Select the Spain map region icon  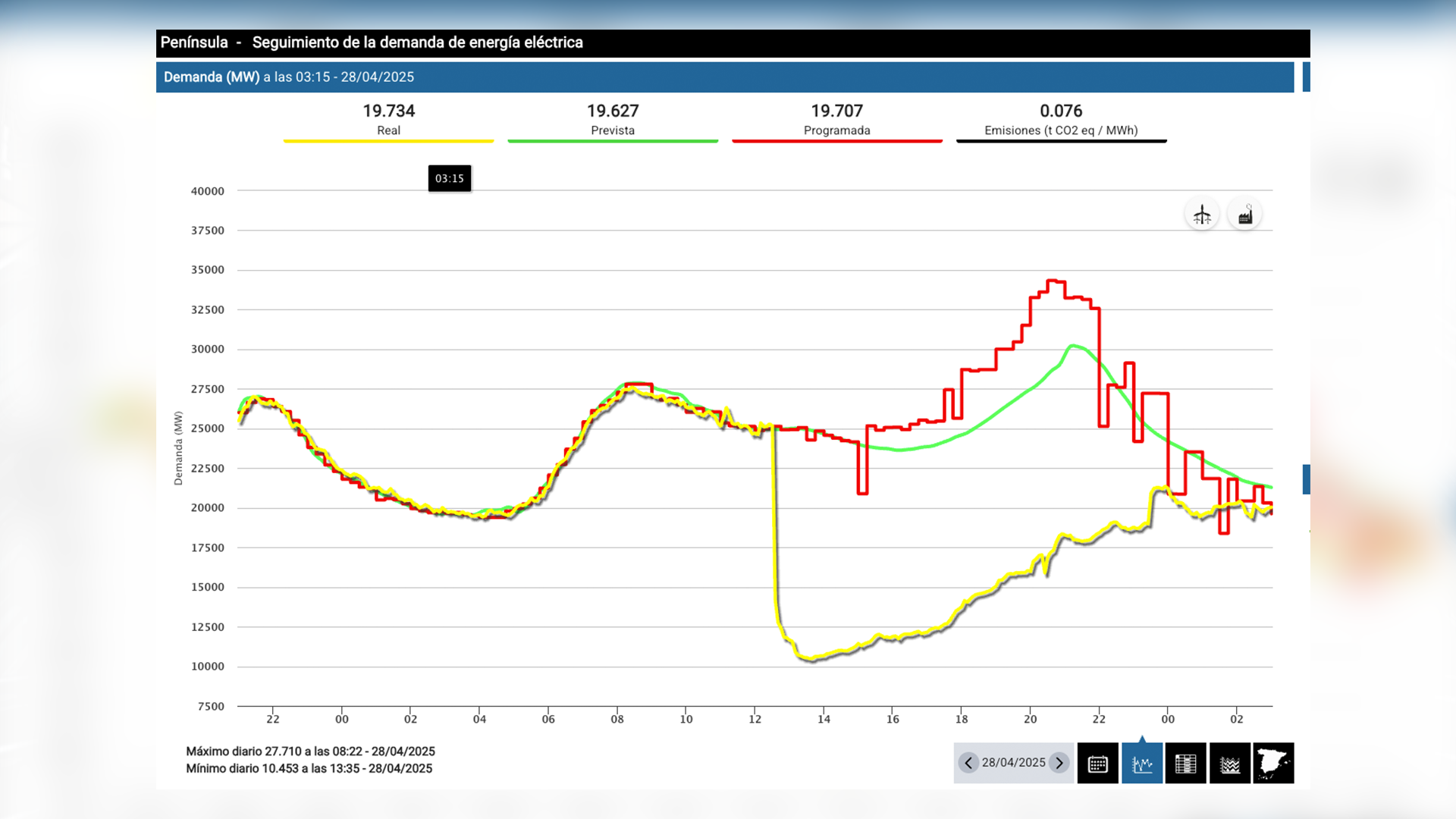(x=1274, y=763)
